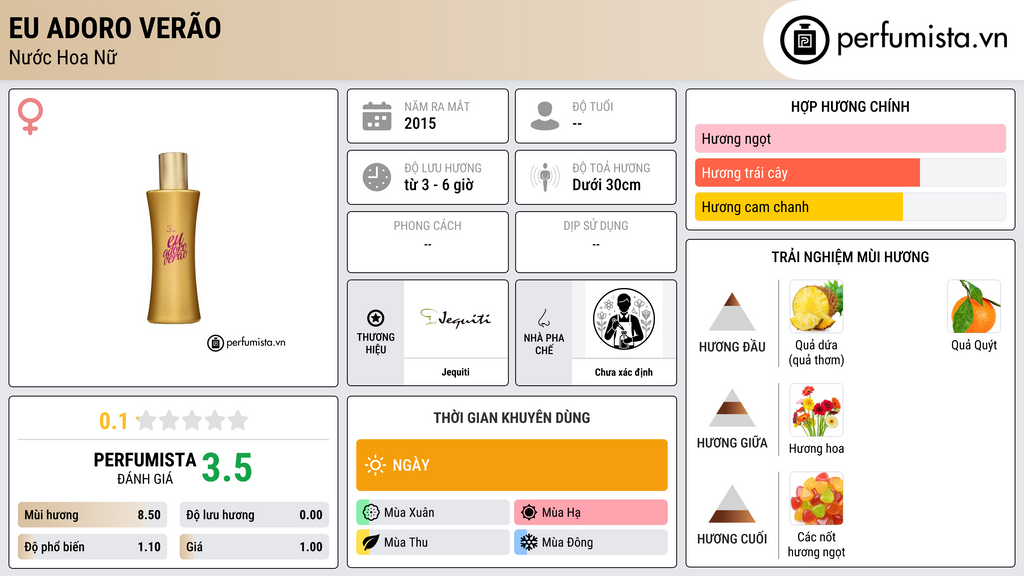The height and width of the screenshot is (576, 1024).
Task: Click the sillage value Dưới 30cm
Action: click(x=607, y=185)
